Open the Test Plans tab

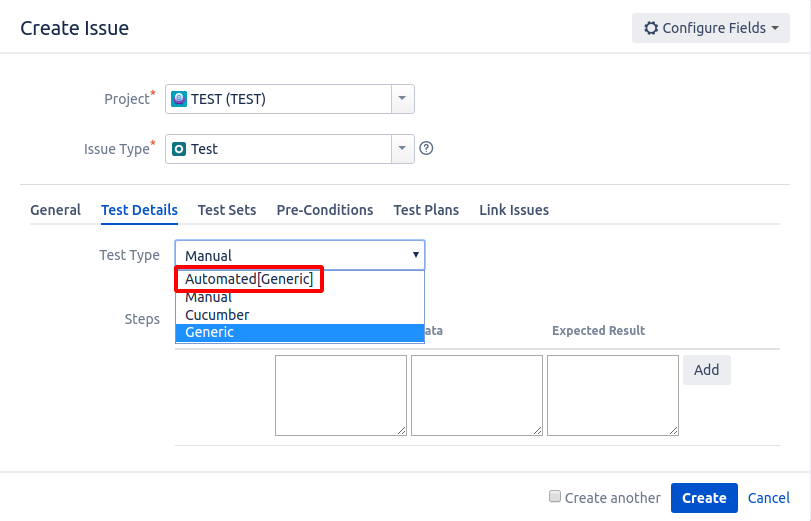tap(426, 210)
